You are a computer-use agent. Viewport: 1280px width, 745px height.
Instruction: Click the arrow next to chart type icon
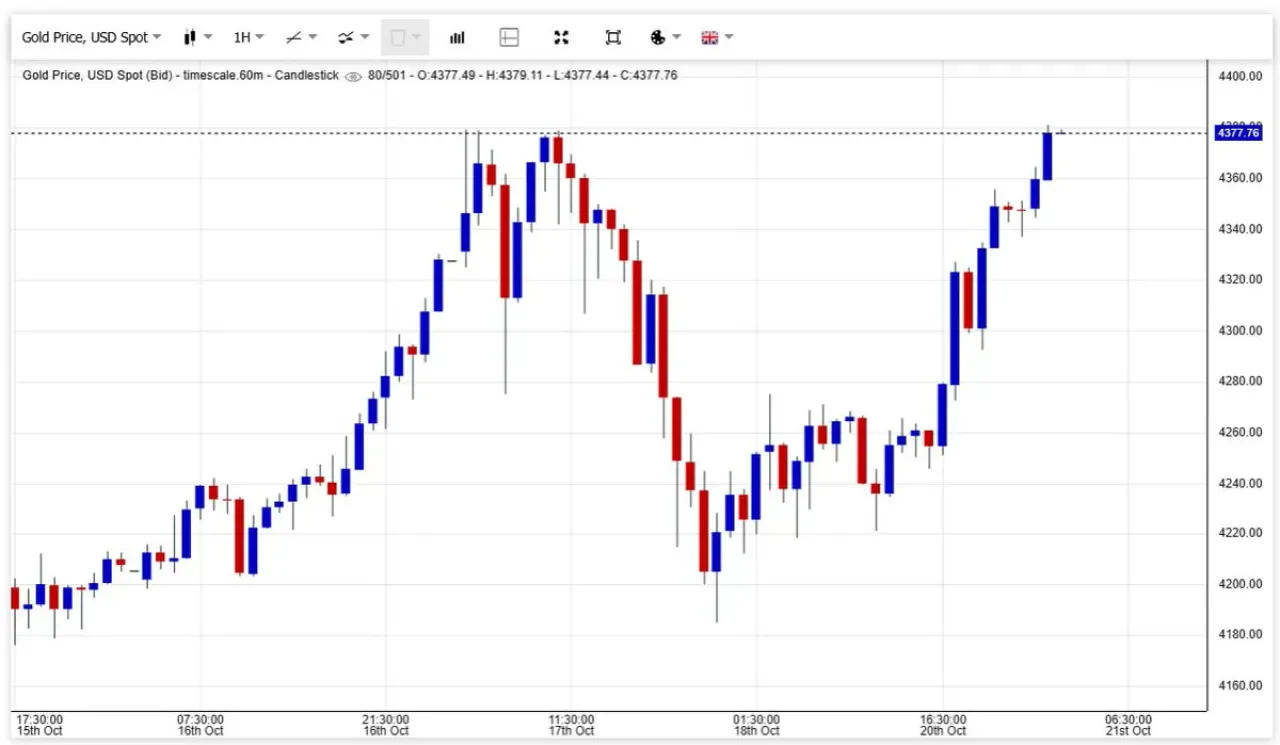coord(208,38)
